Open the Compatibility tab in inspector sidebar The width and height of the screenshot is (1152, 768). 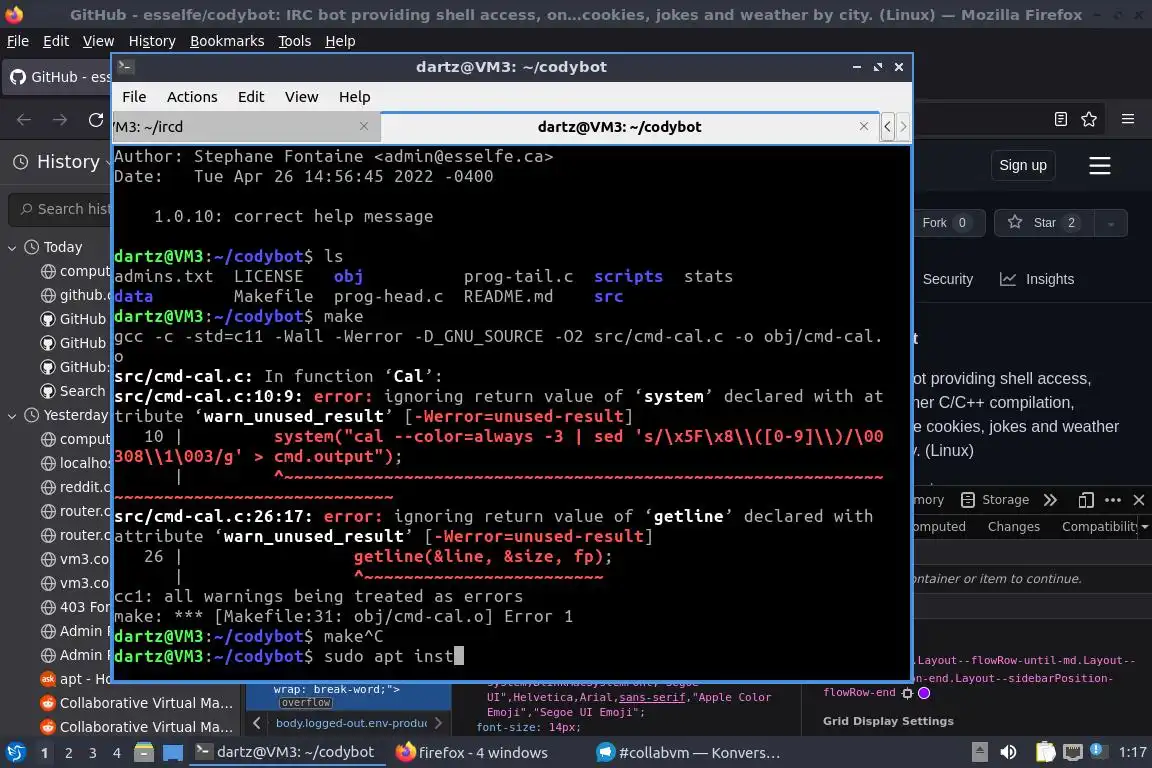[x=1099, y=526]
